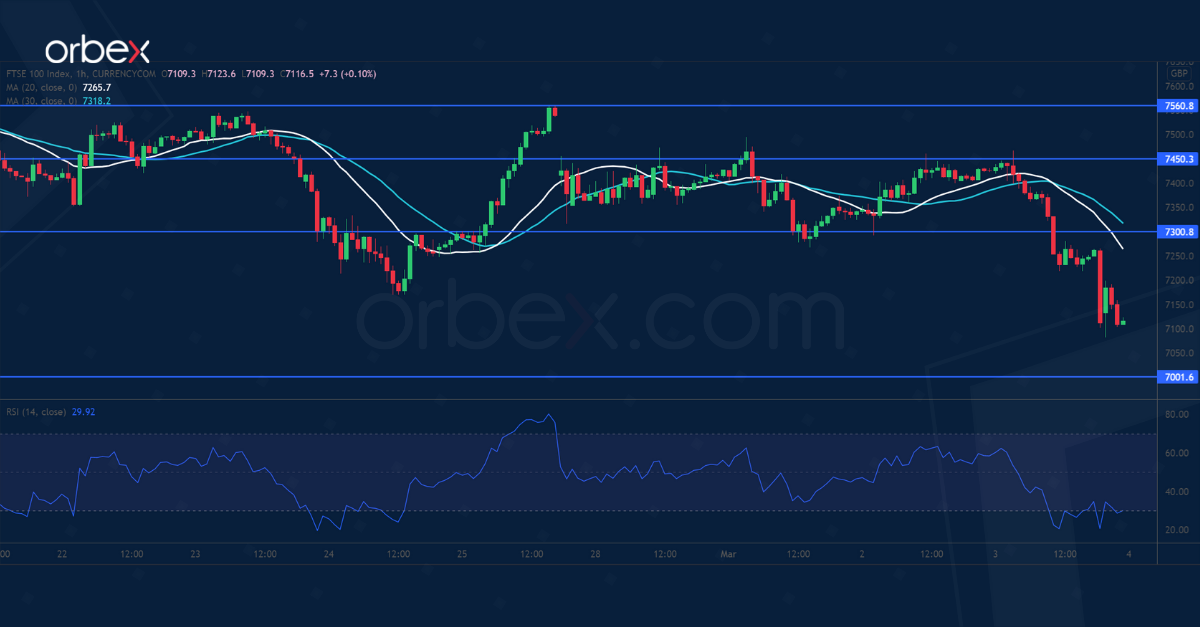Click the open price O7109.3
Viewport: 1200px width, 627px height.
tap(178, 74)
